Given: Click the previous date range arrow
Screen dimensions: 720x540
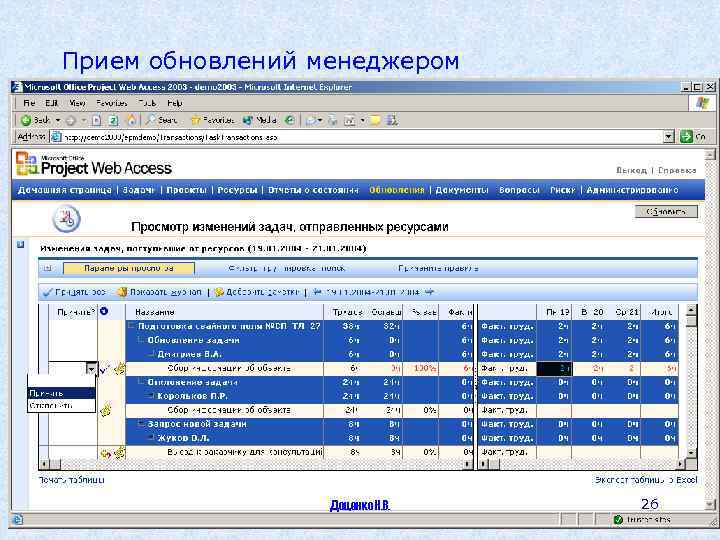Looking at the screenshot, I should (x=317, y=292).
